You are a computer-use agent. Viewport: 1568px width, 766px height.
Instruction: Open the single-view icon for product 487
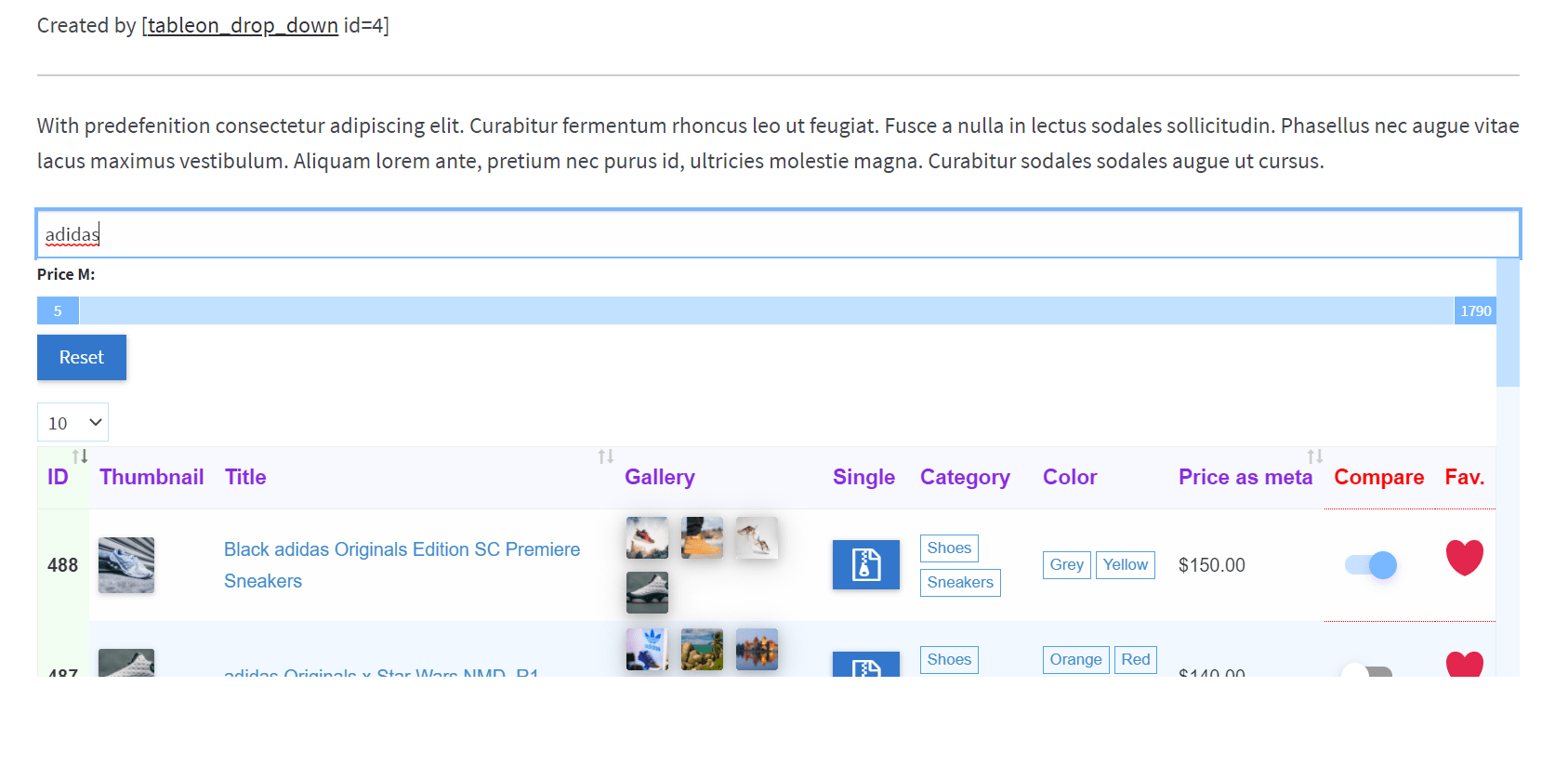click(x=865, y=664)
